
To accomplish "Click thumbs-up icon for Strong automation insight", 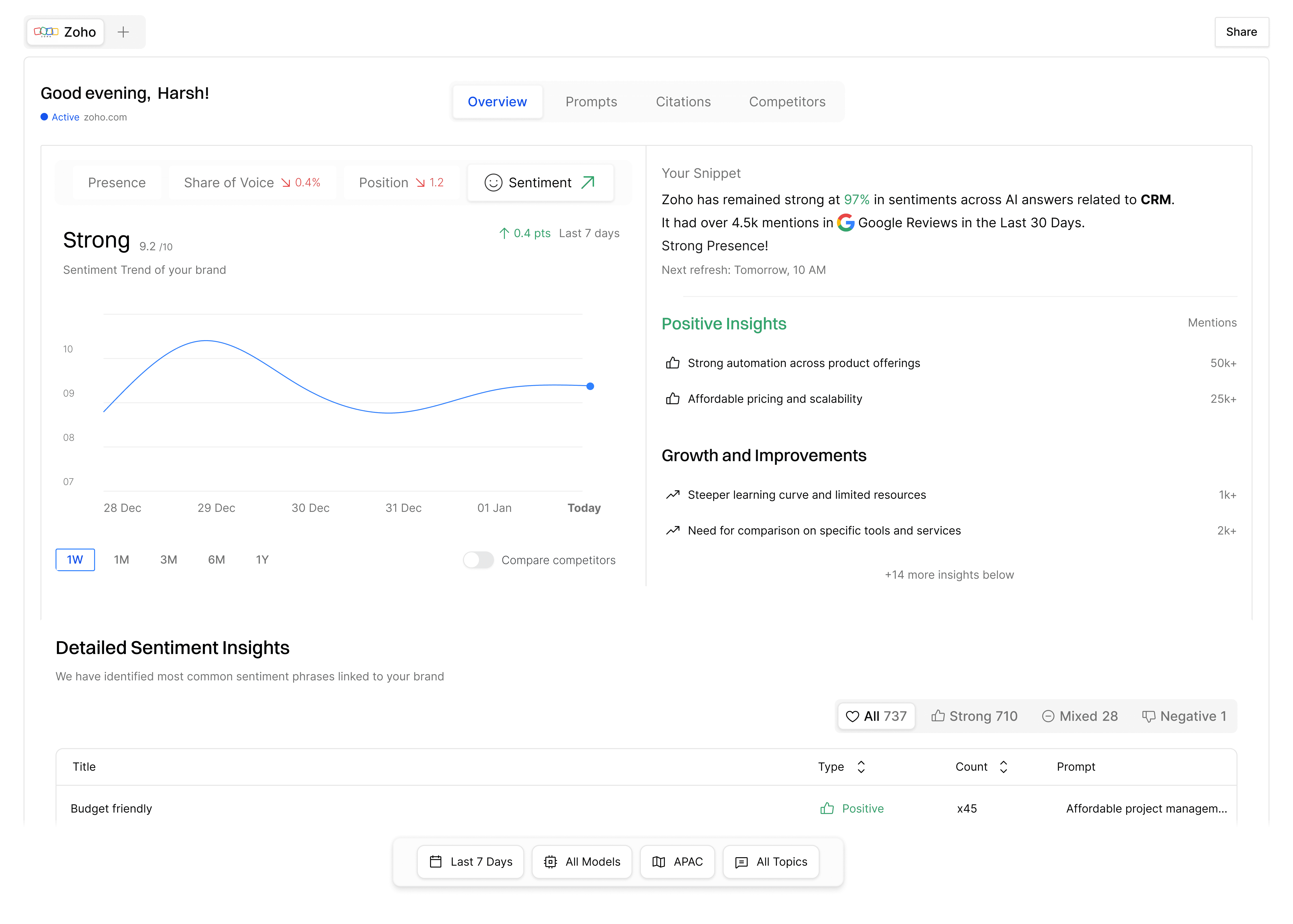I will point(673,363).
